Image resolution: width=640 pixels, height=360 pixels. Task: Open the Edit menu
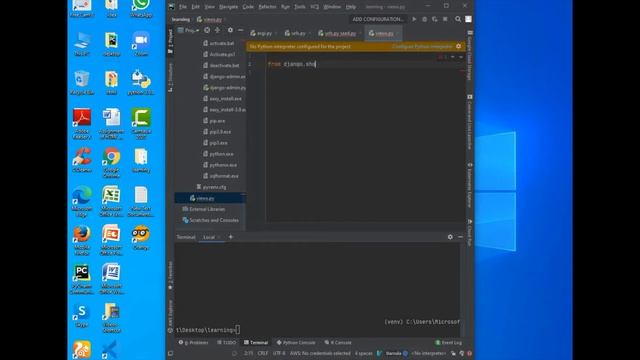[x=196, y=7]
